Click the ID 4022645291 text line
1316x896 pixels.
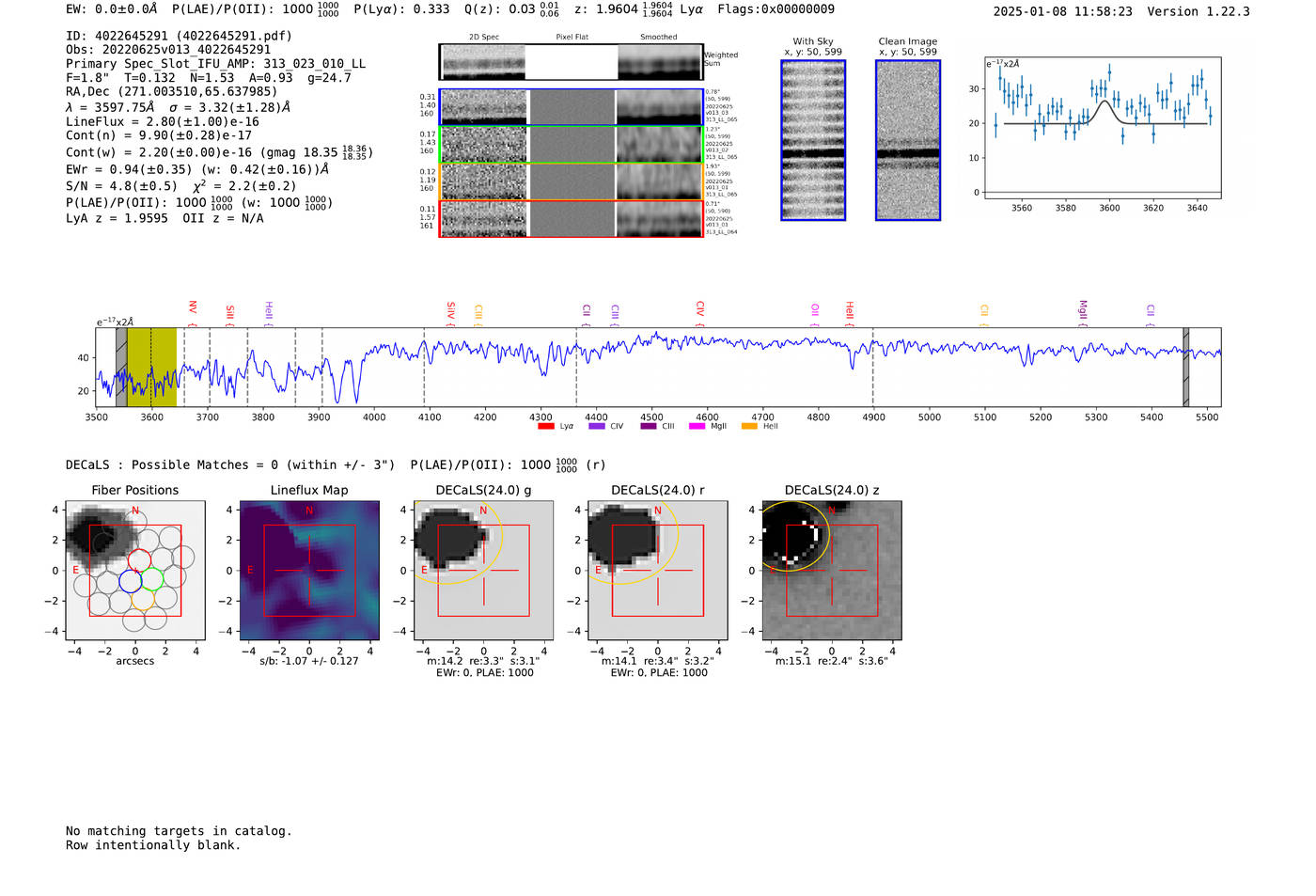[x=179, y=36]
